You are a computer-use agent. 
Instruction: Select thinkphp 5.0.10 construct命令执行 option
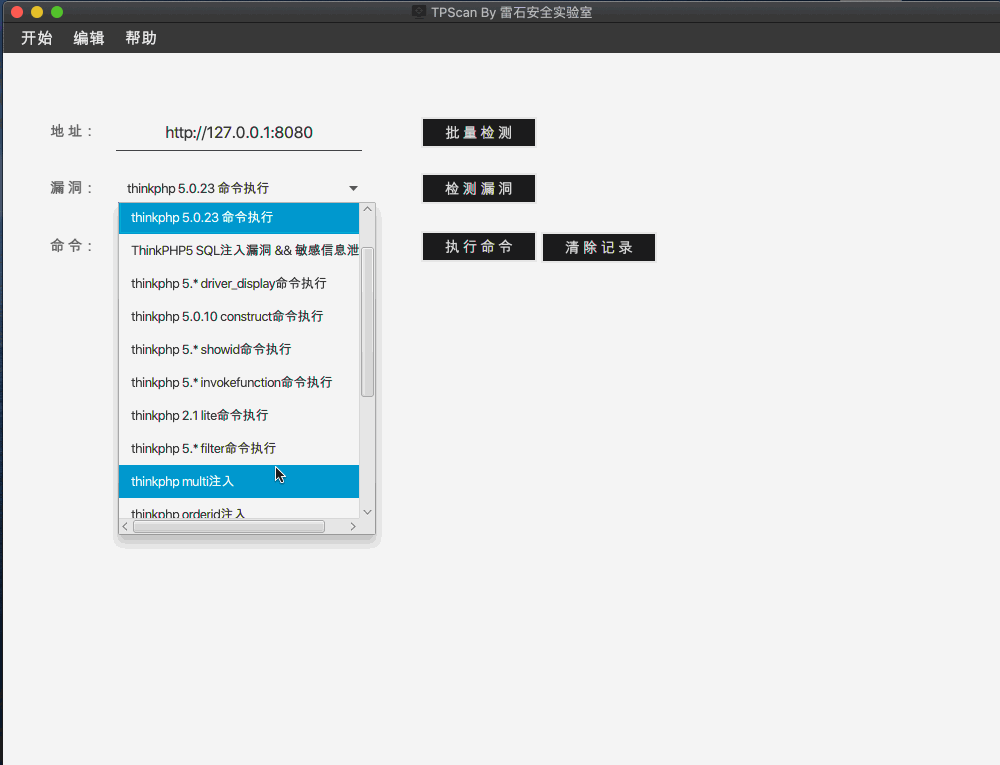239,317
